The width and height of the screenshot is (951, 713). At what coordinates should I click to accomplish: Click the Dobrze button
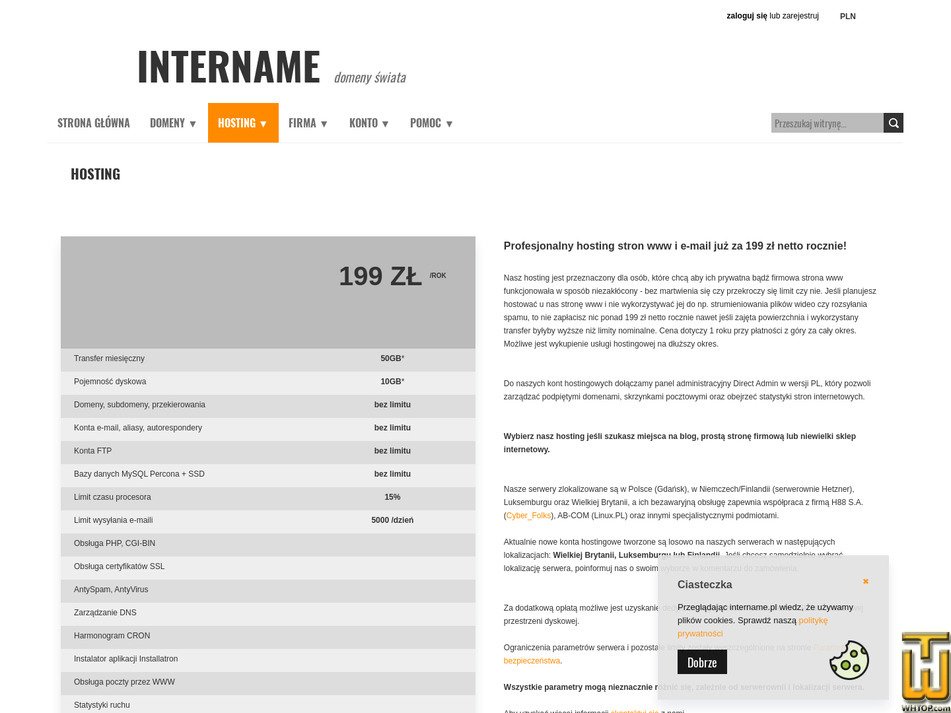pos(702,662)
